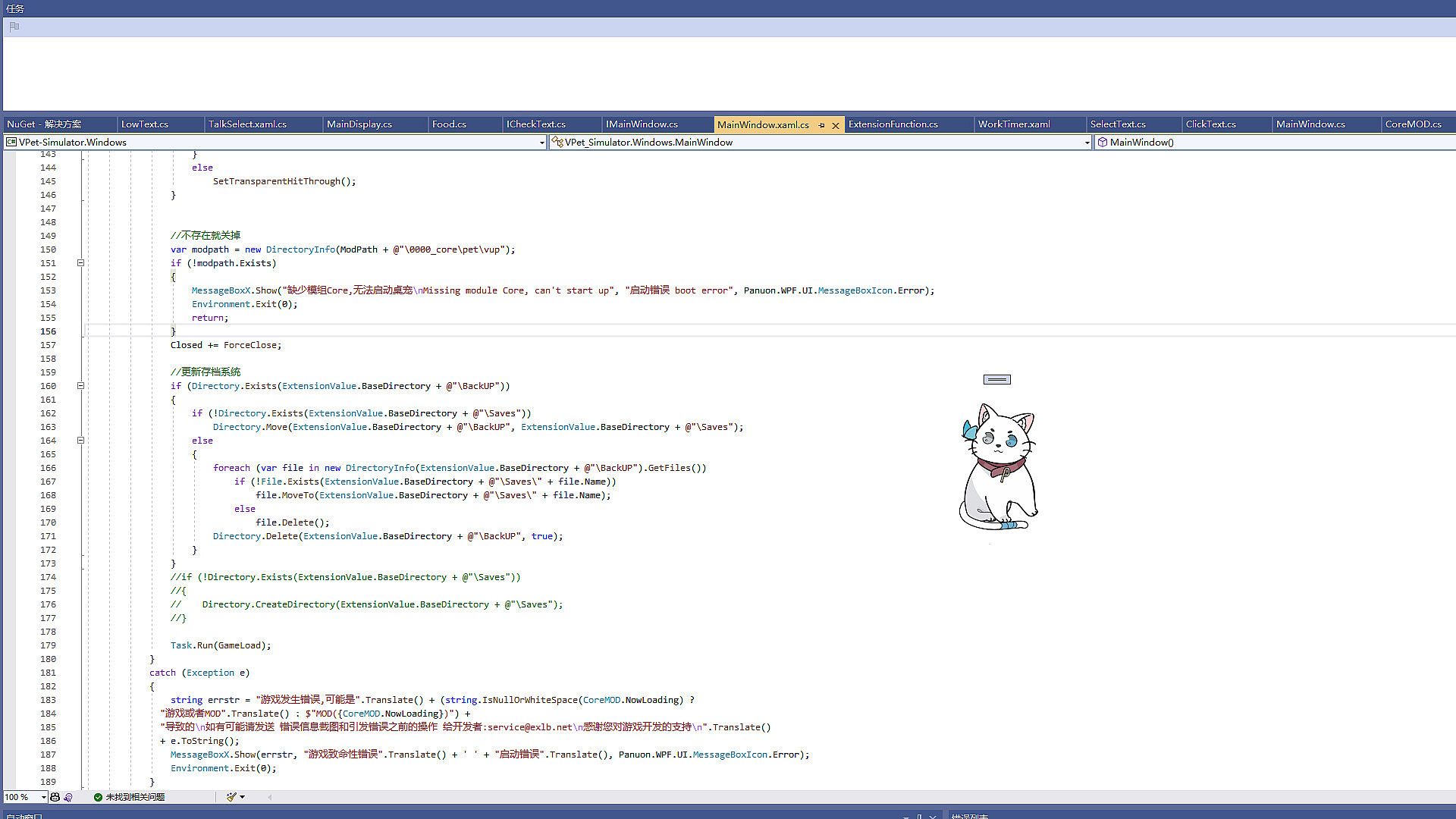
Task: Collapse the if block at line 151
Action: coord(80,263)
